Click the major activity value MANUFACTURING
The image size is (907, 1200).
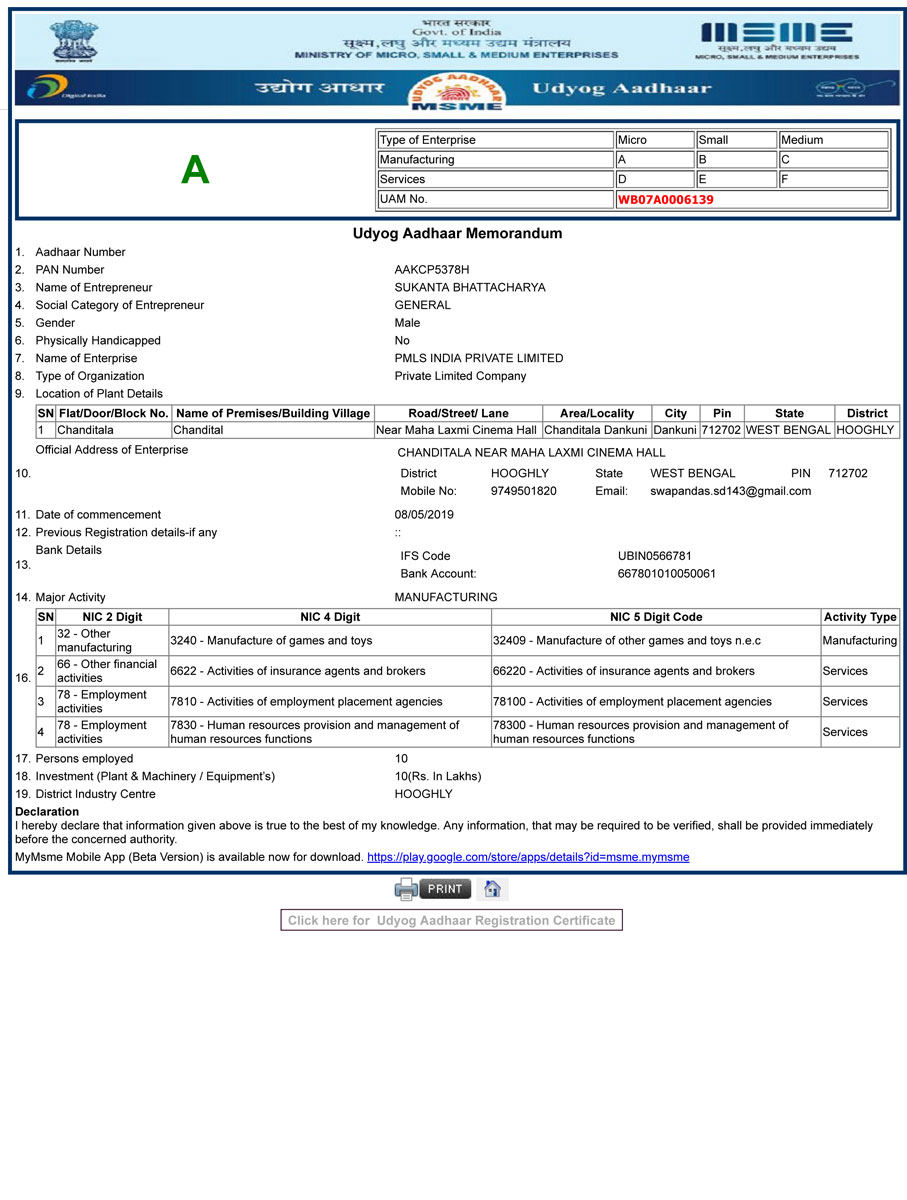(446, 598)
